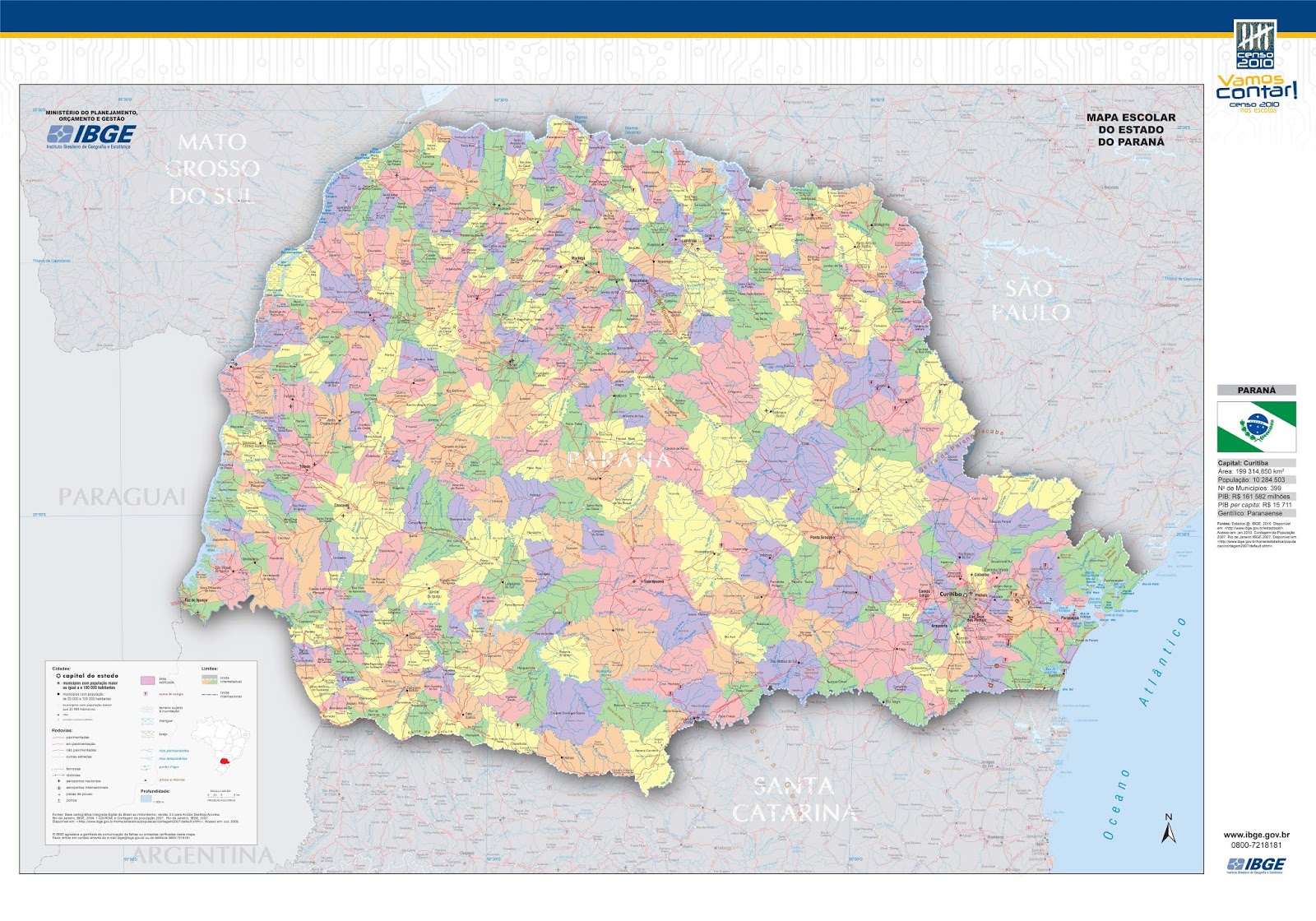Click the north arrow compass symbol

tap(1168, 828)
